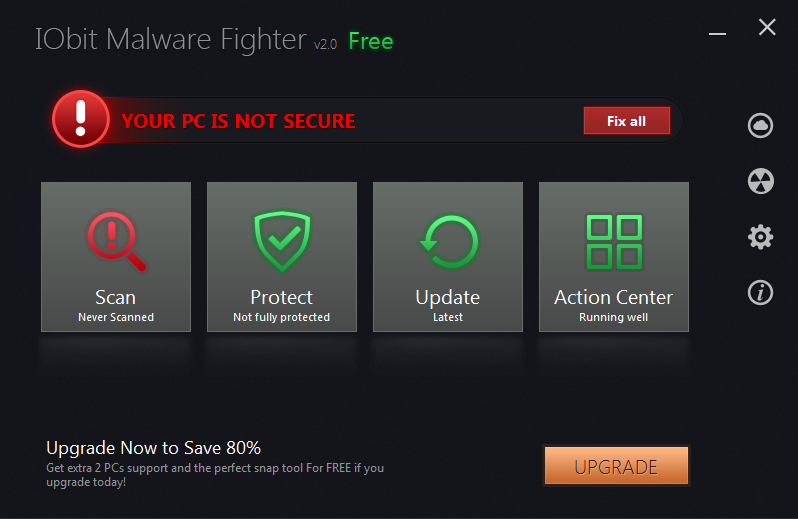The image size is (798, 519).
Task: Click the orange UPGRADE button
Action: click(x=616, y=466)
